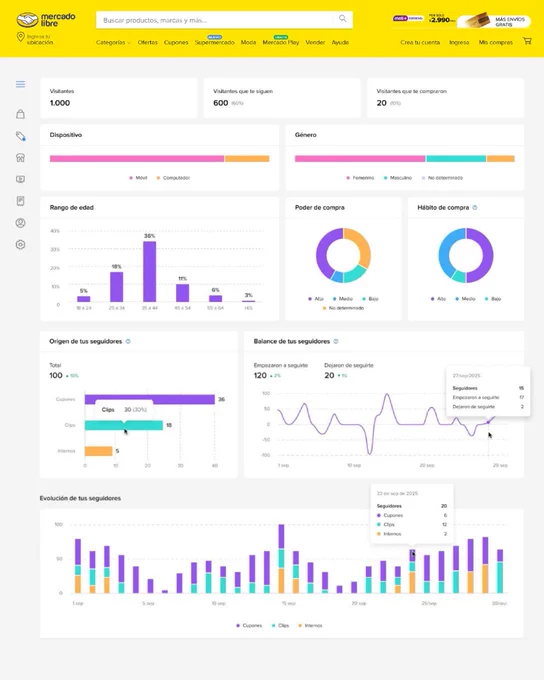Click the 25 a 34 age bar
This screenshot has width=544, height=680.
pyautogui.click(x=117, y=287)
